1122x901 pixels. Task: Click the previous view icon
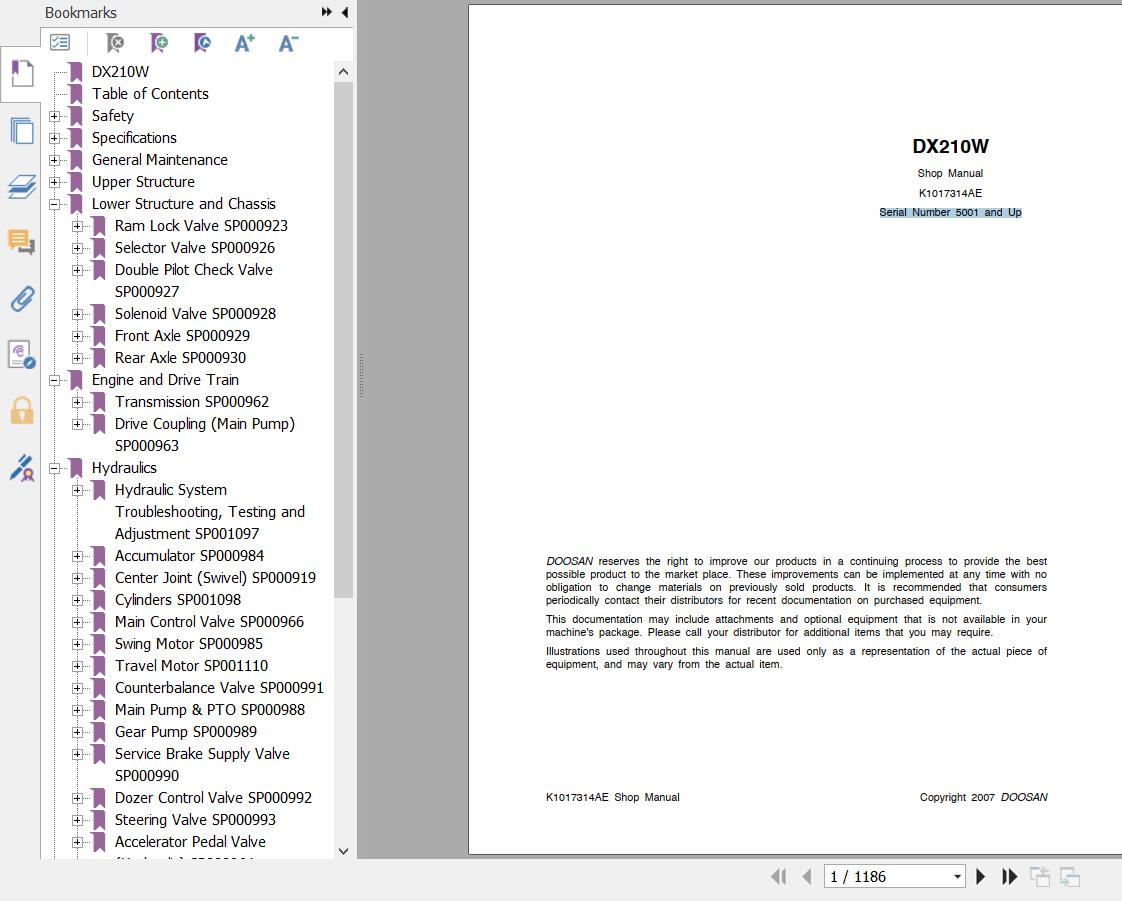(x=1040, y=877)
